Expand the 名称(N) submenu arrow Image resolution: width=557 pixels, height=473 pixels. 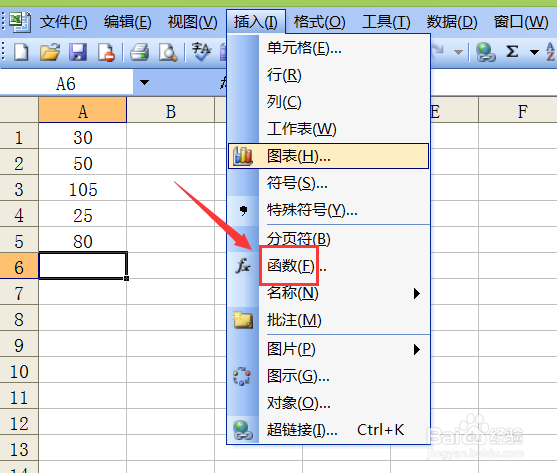pyautogui.click(x=417, y=294)
